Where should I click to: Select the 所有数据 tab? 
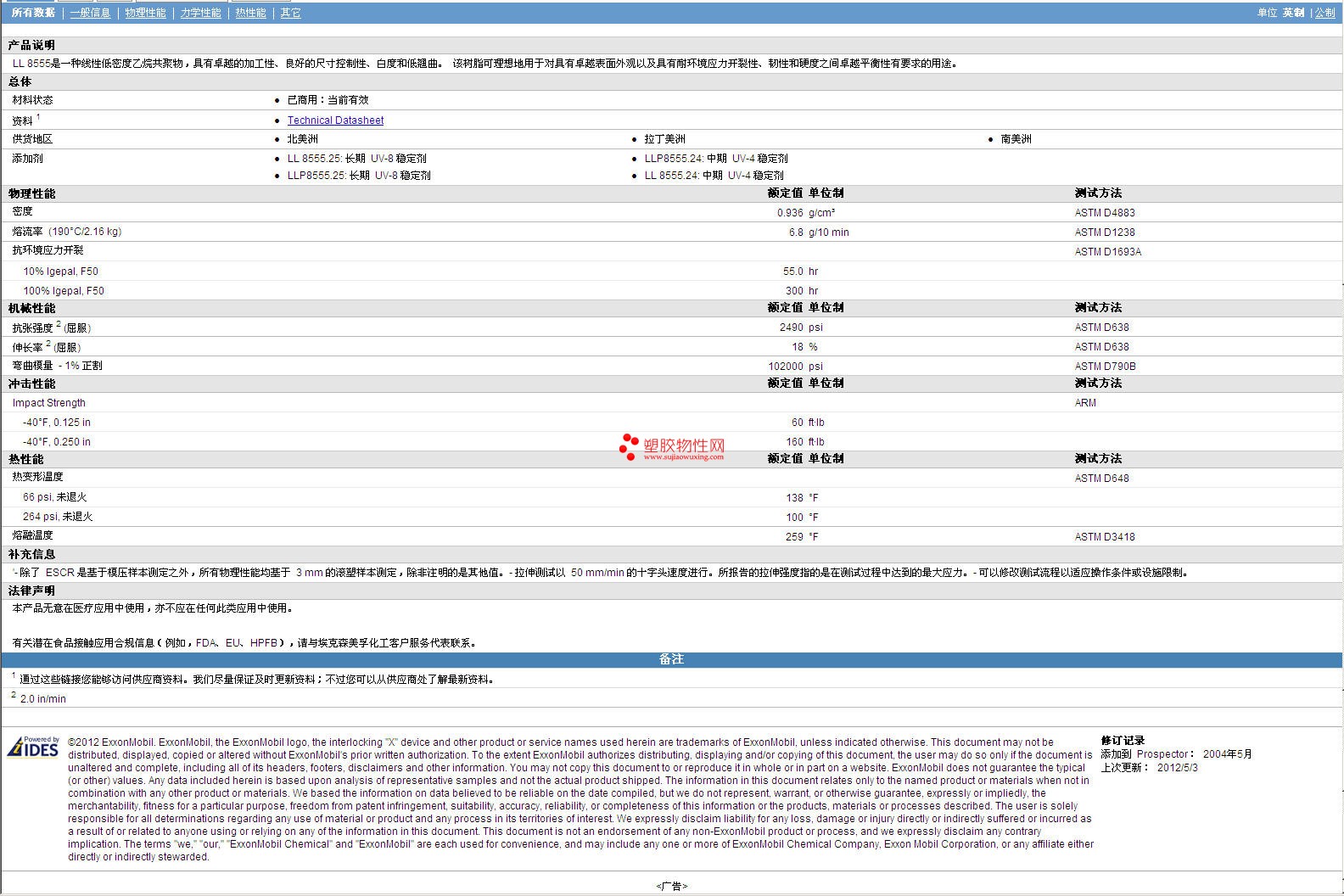point(33,13)
